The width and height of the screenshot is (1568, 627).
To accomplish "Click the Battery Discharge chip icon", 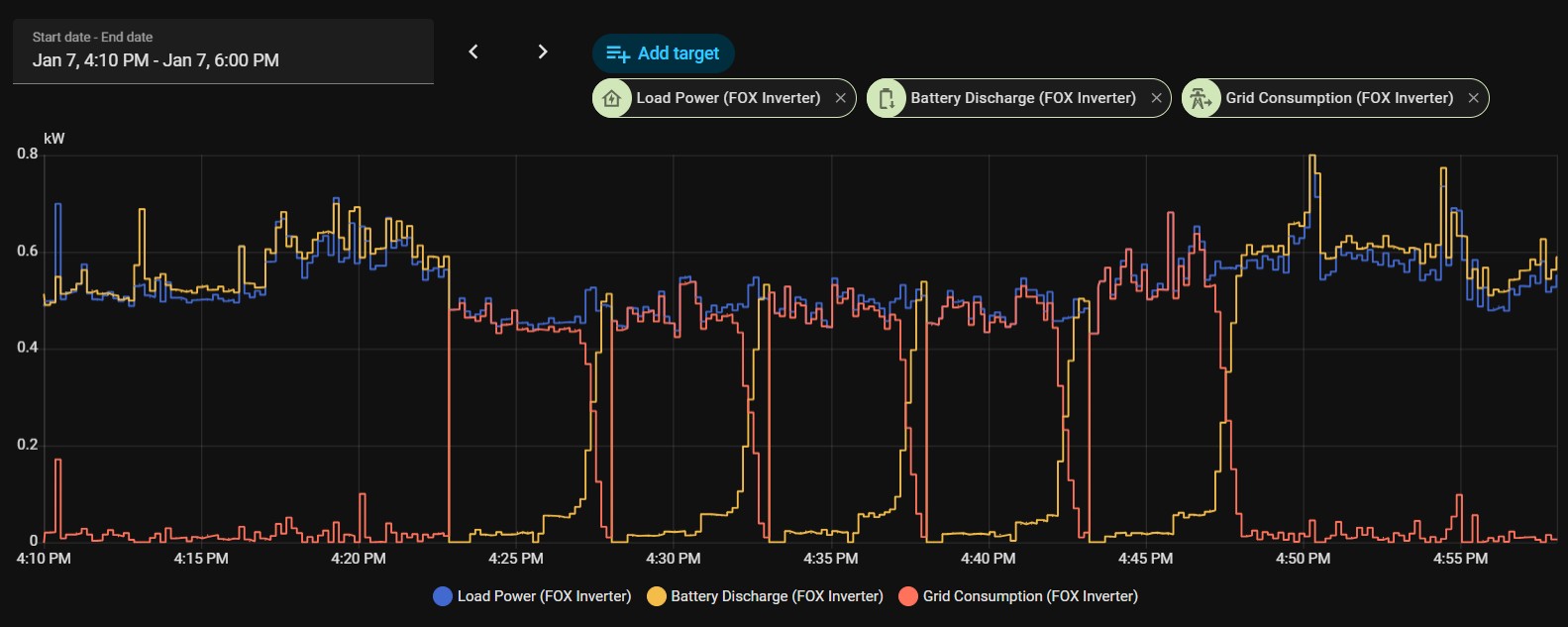I will pyautogui.click(x=887, y=98).
